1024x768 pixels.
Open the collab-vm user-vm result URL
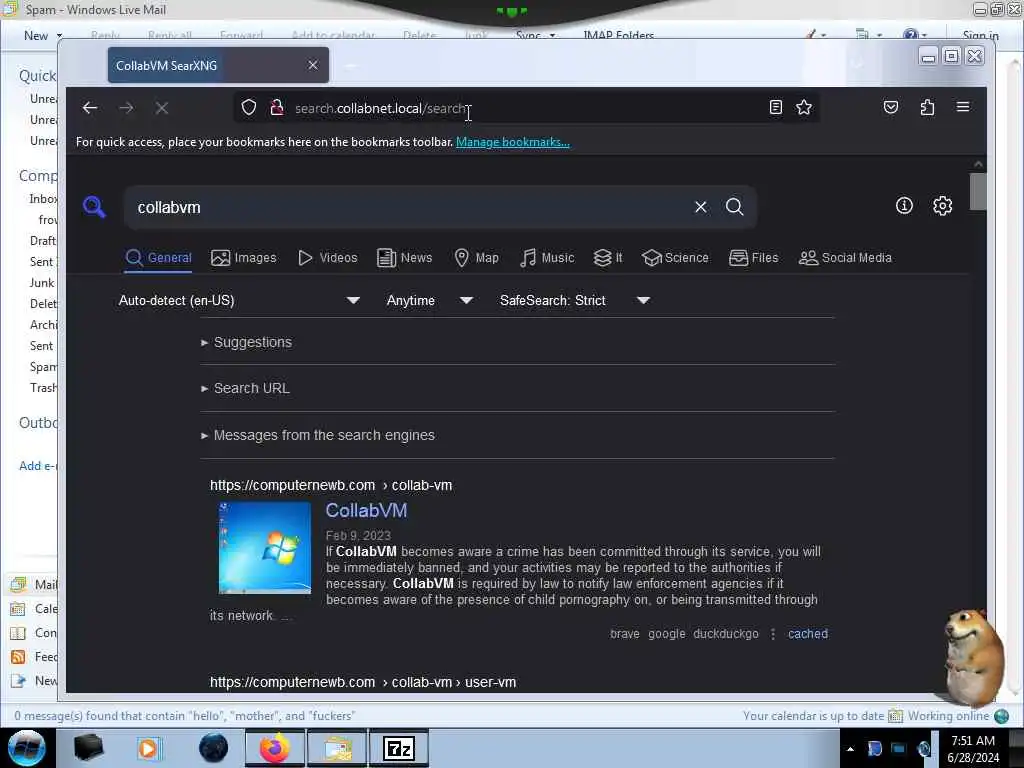(x=363, y=682)
